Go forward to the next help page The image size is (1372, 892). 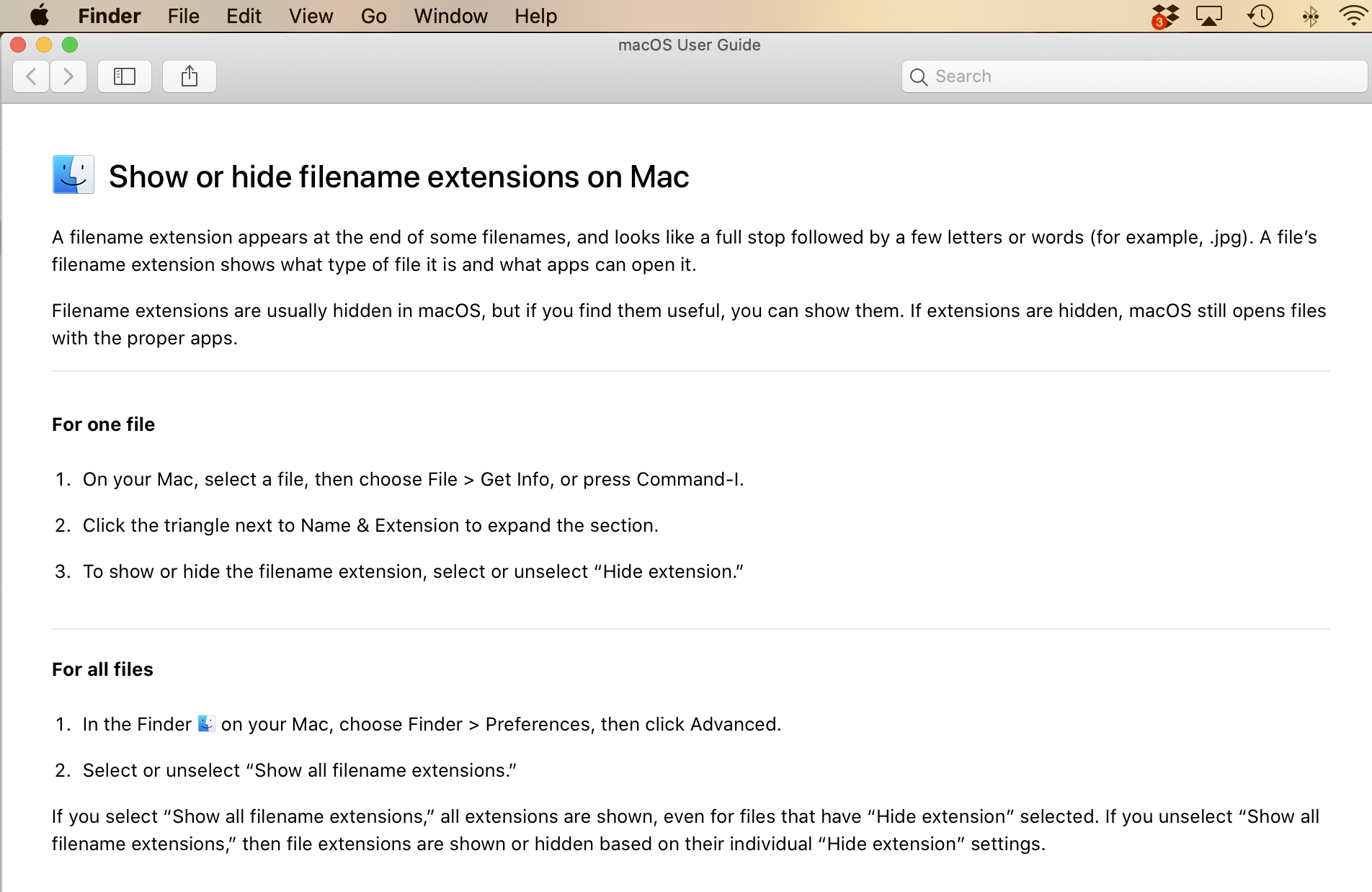click(x=68, y=76)
